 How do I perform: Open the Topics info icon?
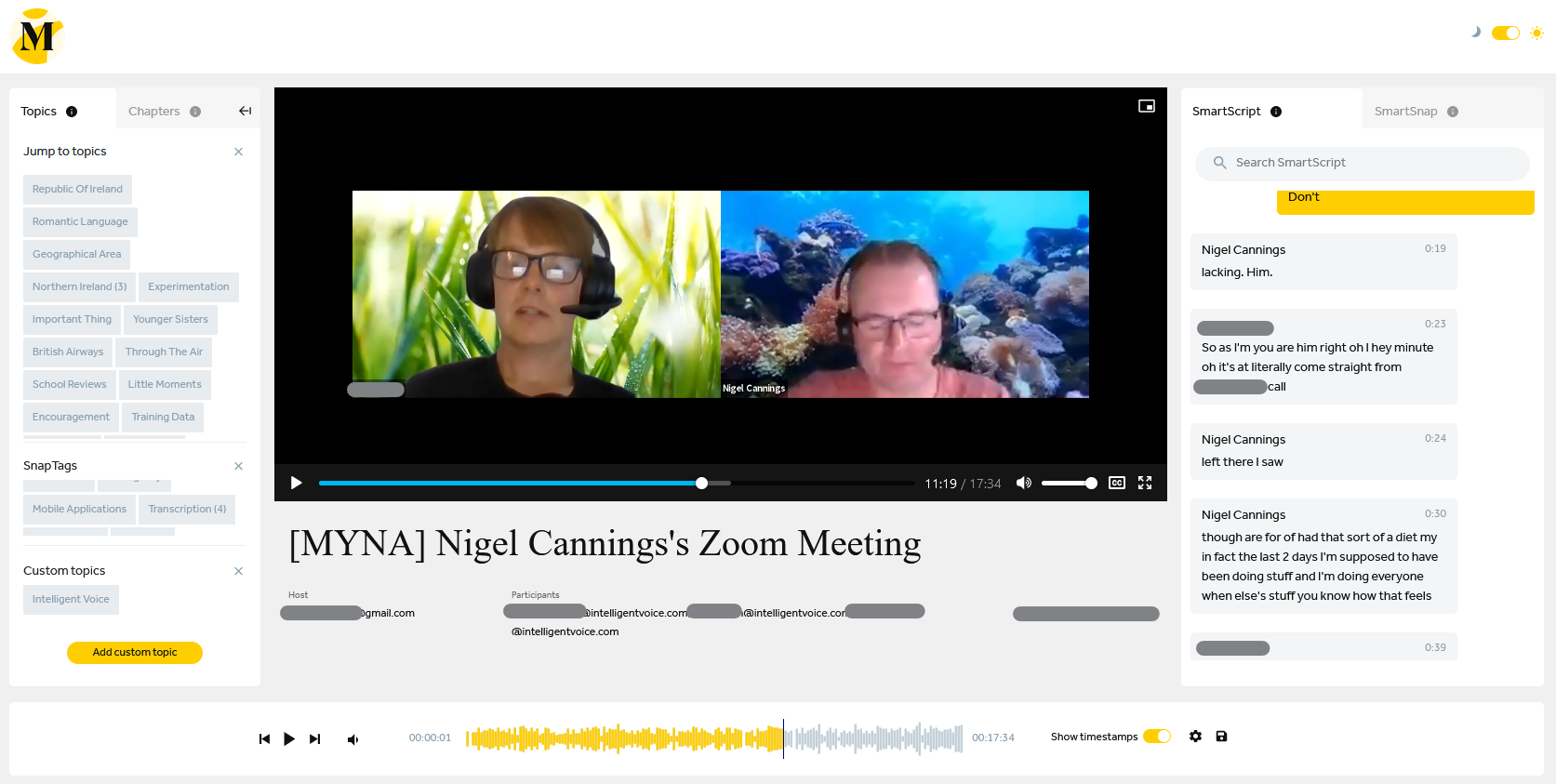[x=72, y=112]
